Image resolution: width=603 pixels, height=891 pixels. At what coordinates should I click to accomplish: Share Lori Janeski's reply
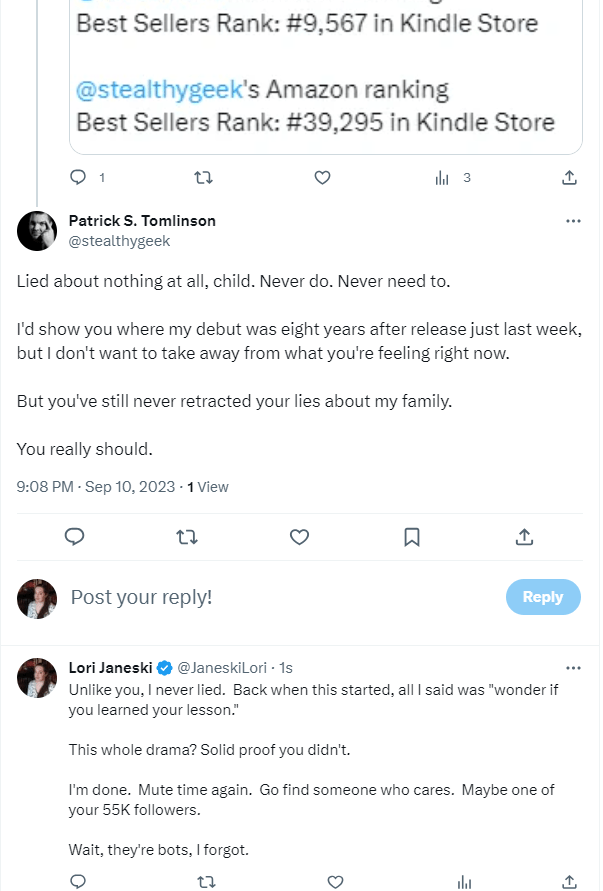point(569,881)
